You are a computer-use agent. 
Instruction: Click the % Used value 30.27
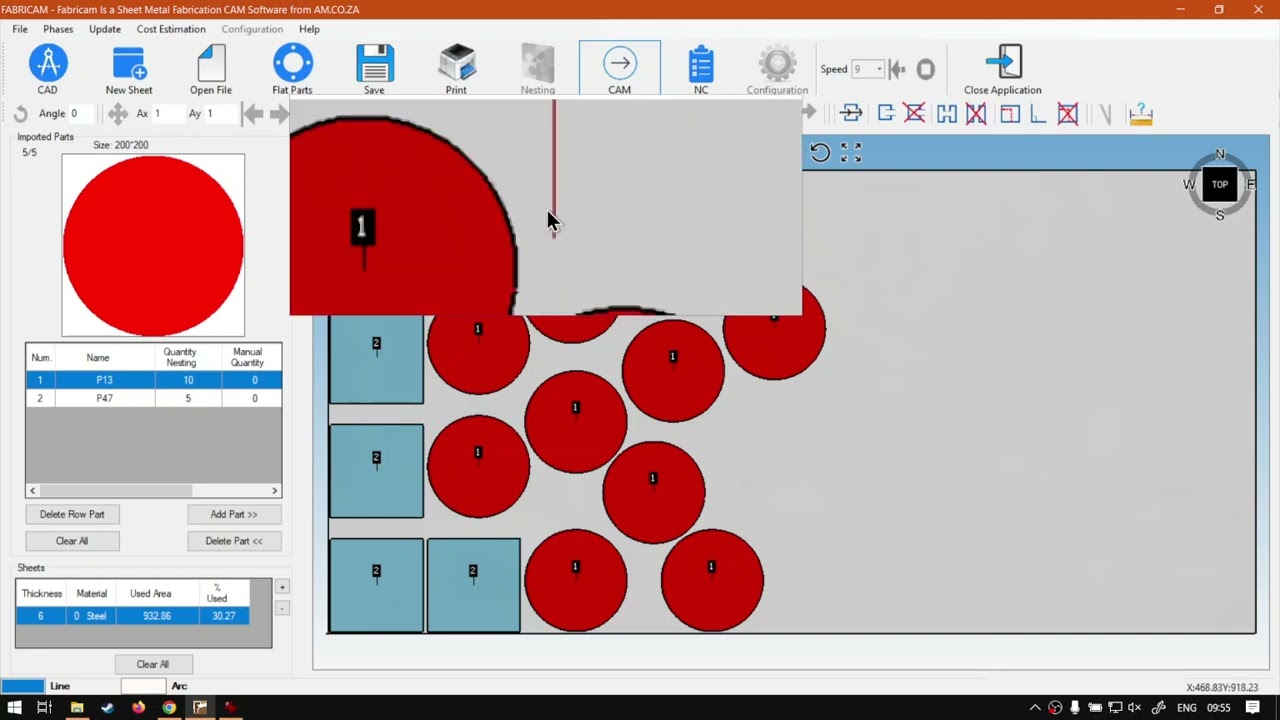click(x=223, y=616)
